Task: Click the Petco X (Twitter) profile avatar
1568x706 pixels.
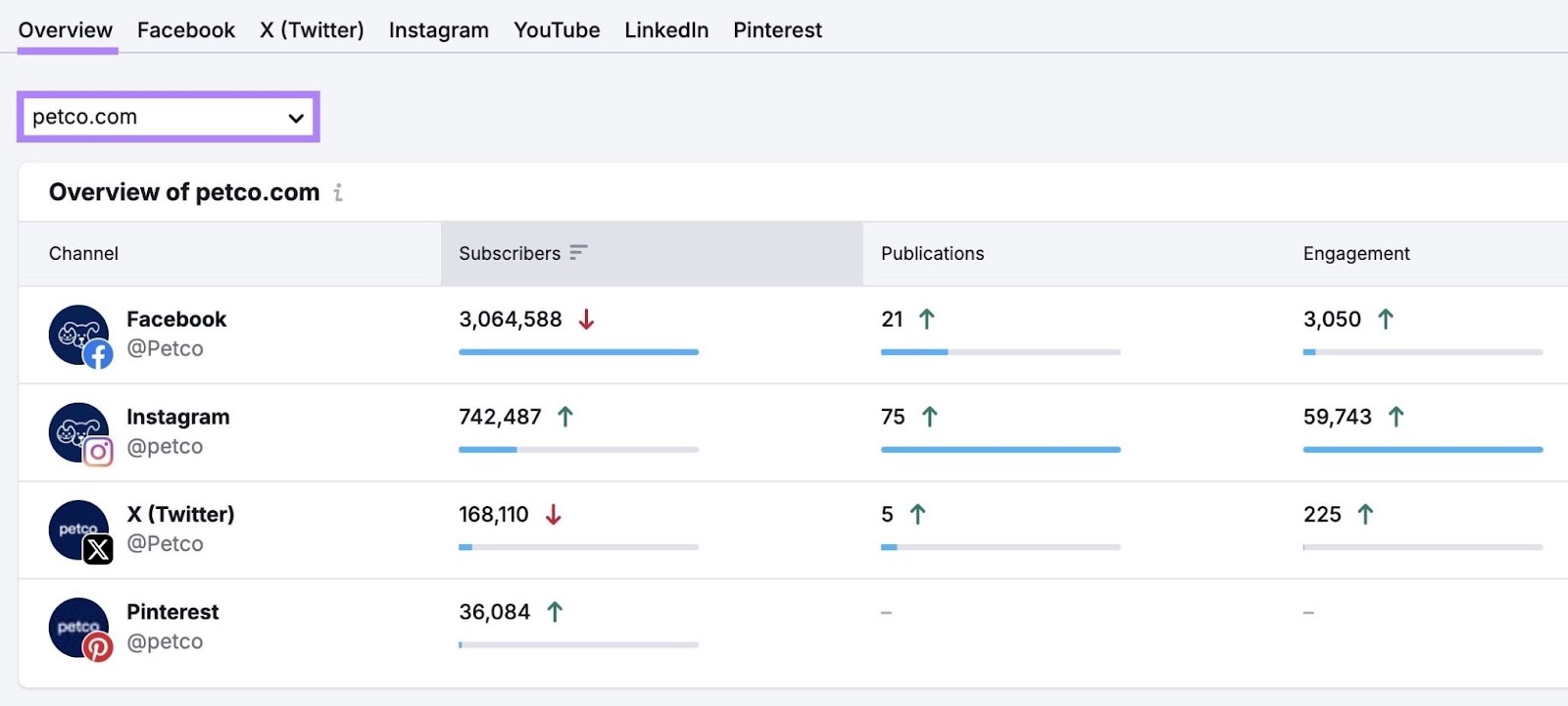Action: point(79,530)
